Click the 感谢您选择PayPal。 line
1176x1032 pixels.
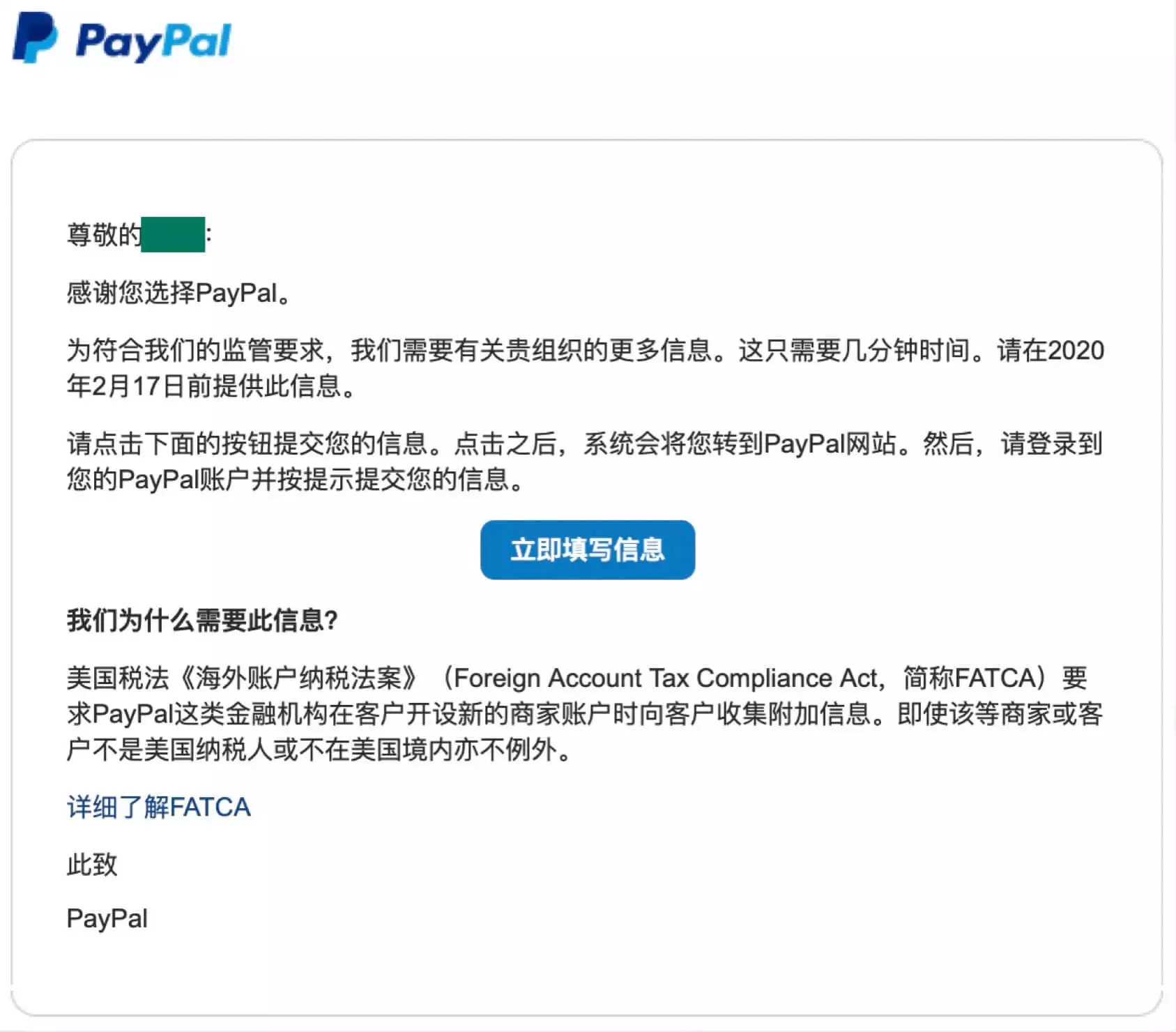pos(178,293)
